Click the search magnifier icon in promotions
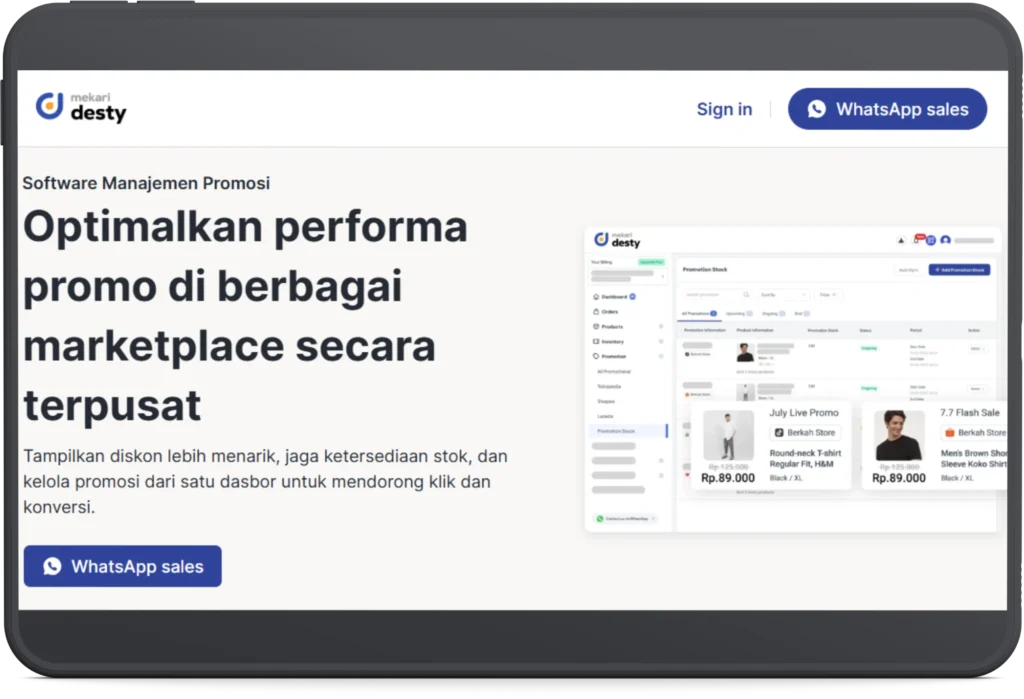 click(745, 295)
